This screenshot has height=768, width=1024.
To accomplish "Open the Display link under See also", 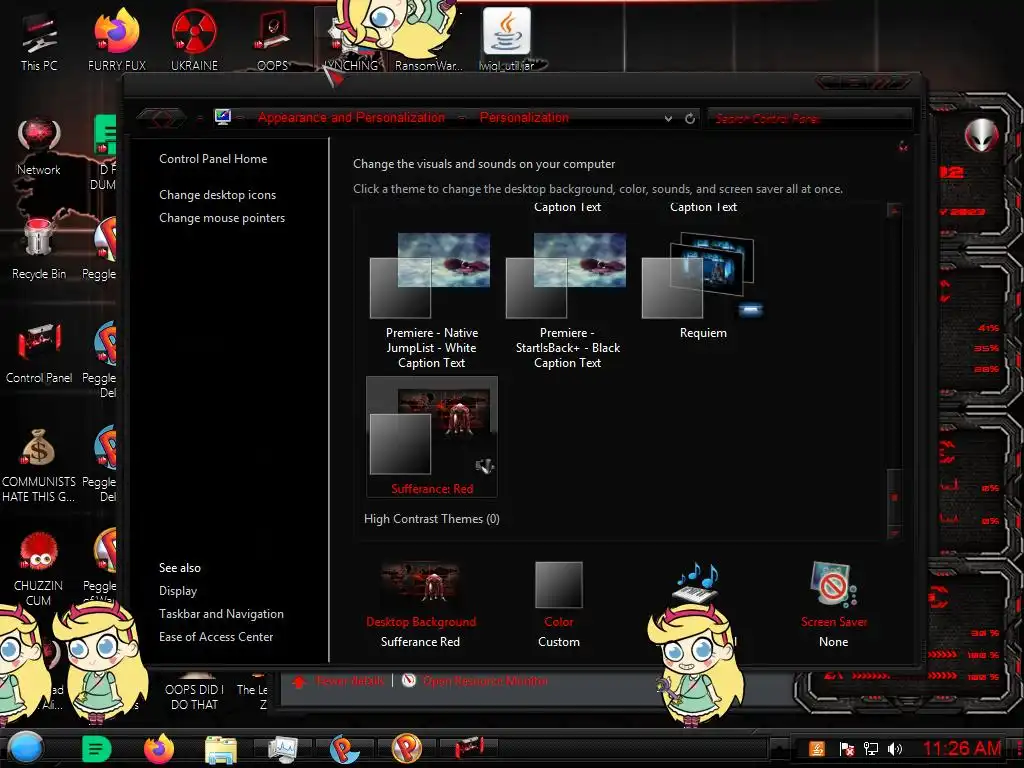I will tap(178, 590).
